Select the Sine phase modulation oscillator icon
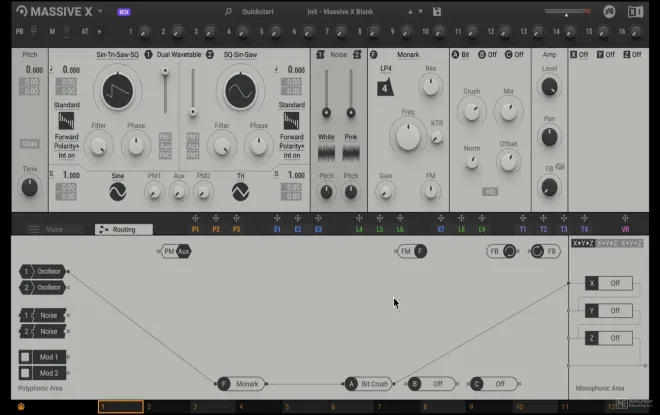The width and height of the screenshot is (660, 415). pyautogui.click(x=117, y=192)
